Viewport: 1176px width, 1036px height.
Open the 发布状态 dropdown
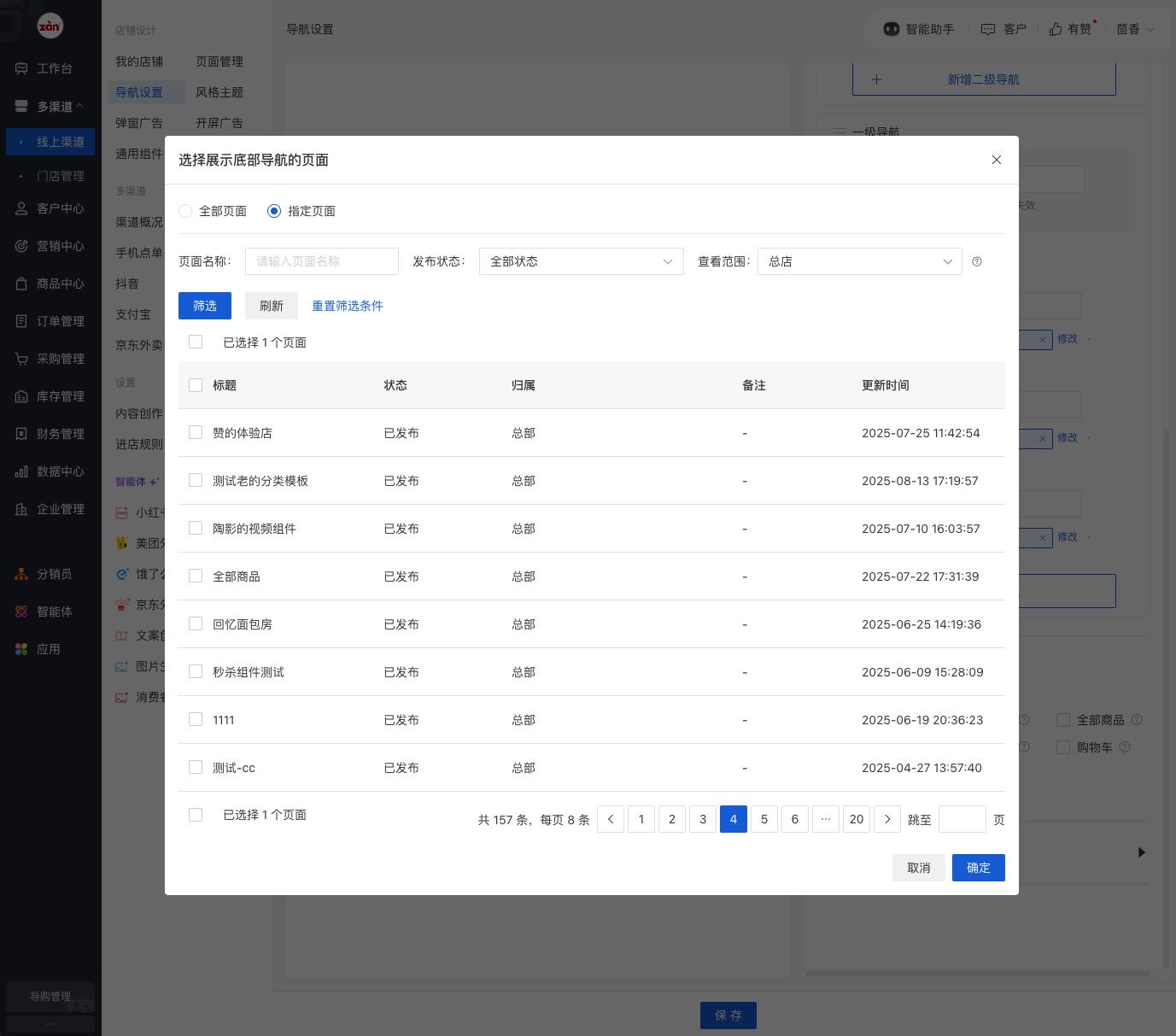pos(581,261)
